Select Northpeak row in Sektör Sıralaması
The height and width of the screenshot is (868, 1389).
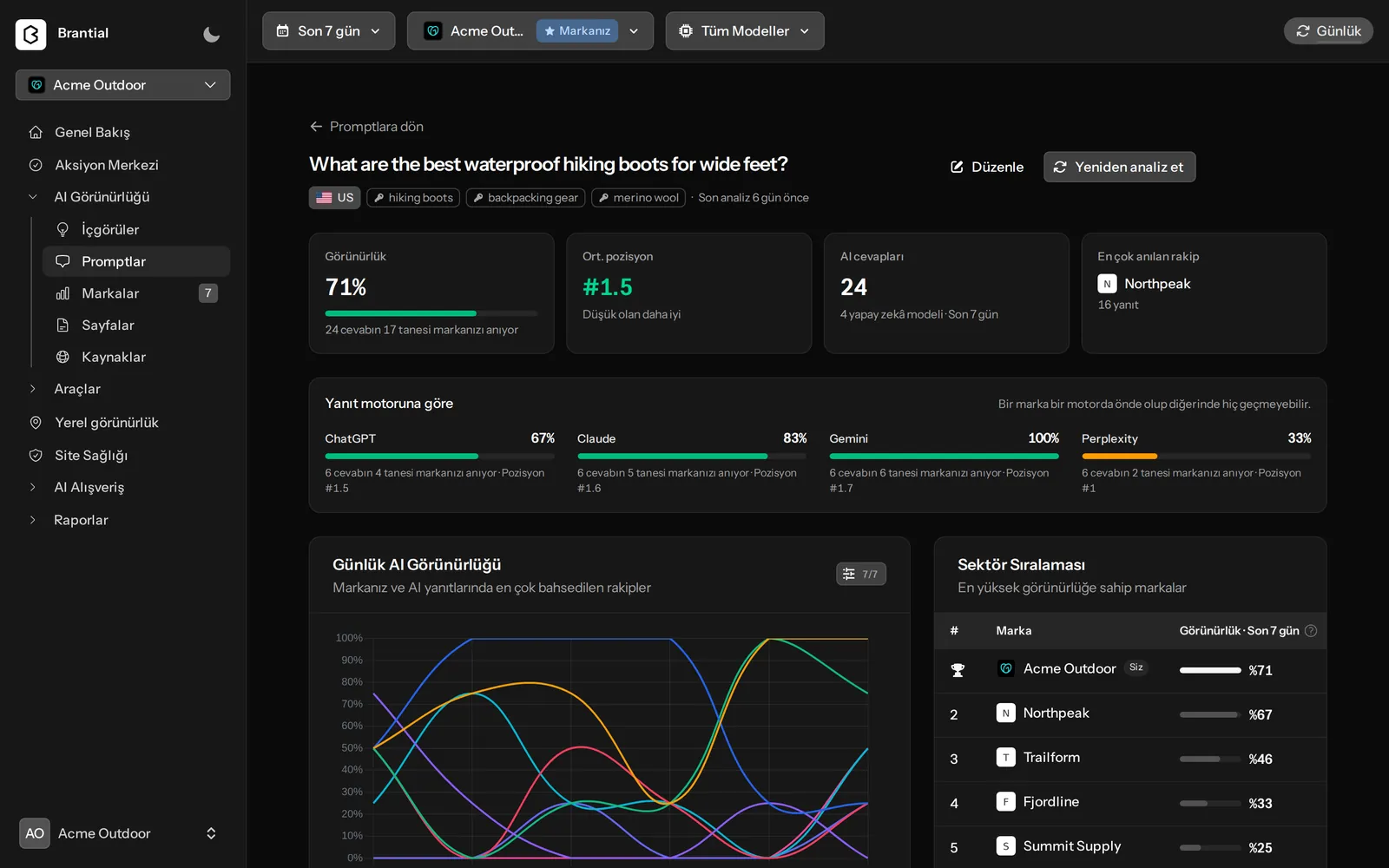pyautogui.click(x=1130, y=714)
